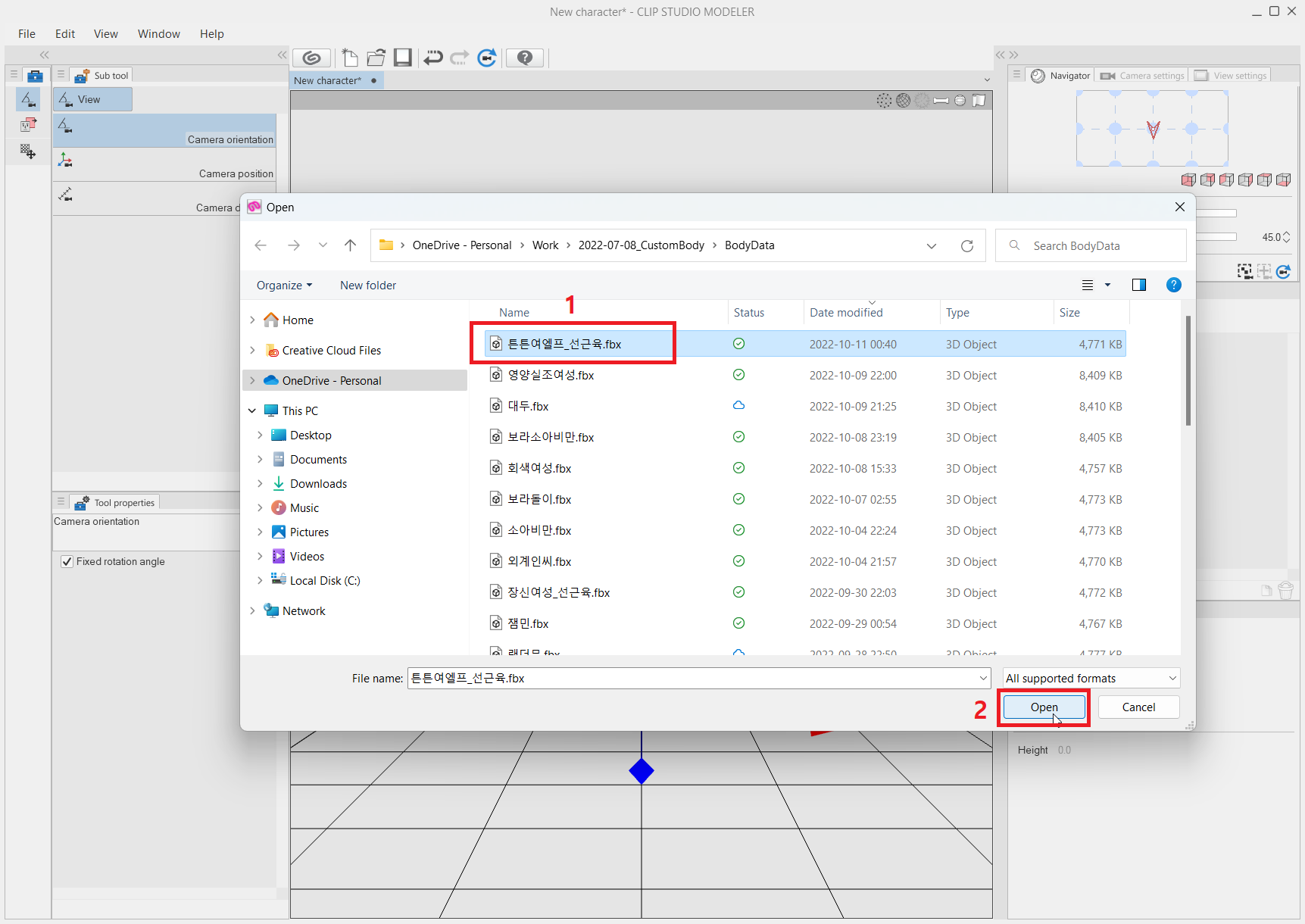Open the Window menu
1305x924 pixels.
click(158, 34)
